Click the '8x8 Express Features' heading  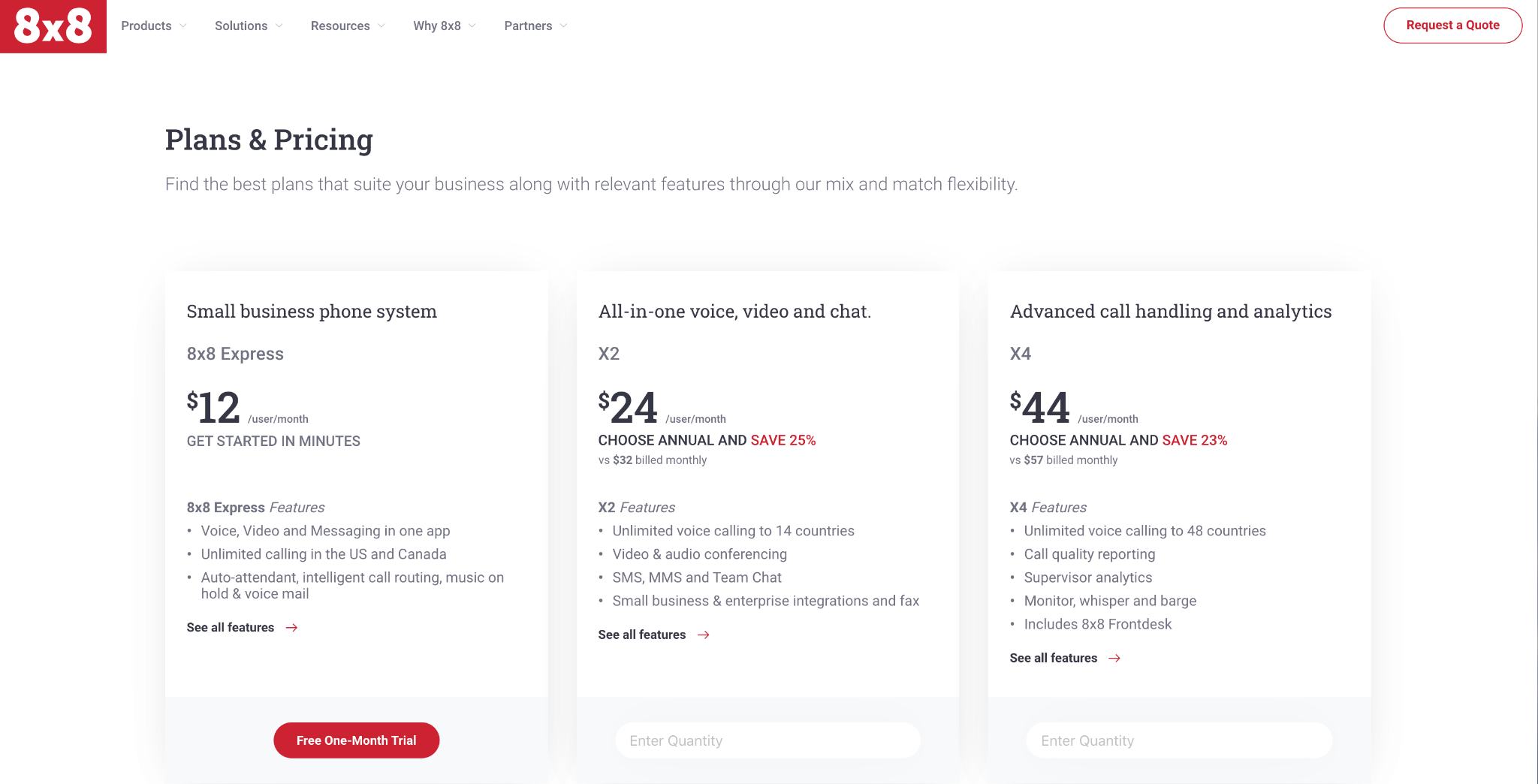point(255,508)
